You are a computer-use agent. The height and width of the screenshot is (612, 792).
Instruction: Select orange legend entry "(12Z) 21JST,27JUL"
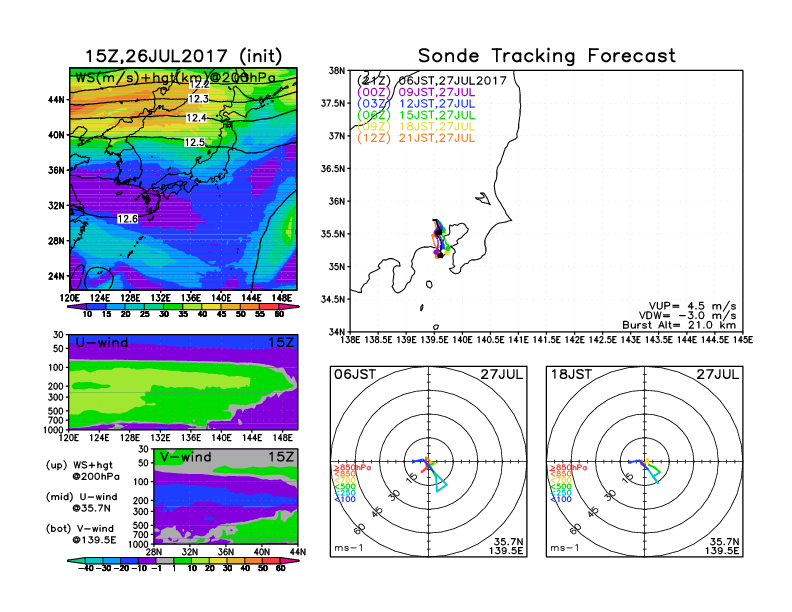pyautogui.click(x=416, y=138)
